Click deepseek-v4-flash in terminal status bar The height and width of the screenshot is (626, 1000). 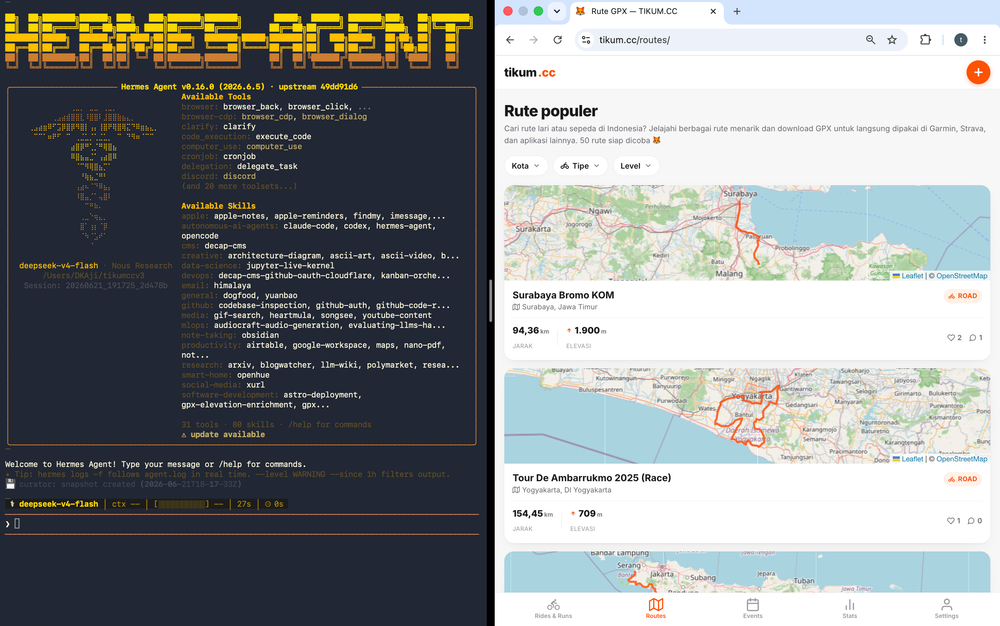tap(58, 504)
